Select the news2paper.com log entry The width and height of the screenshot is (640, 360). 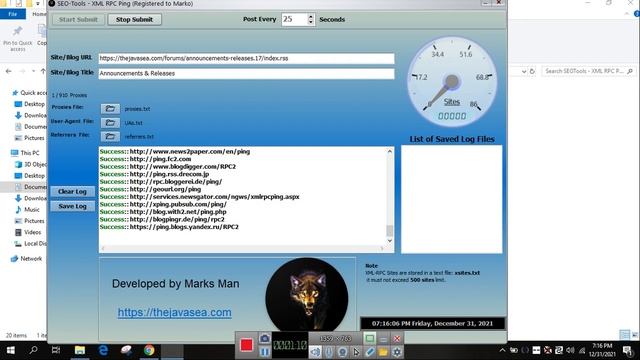pos(175,151)
